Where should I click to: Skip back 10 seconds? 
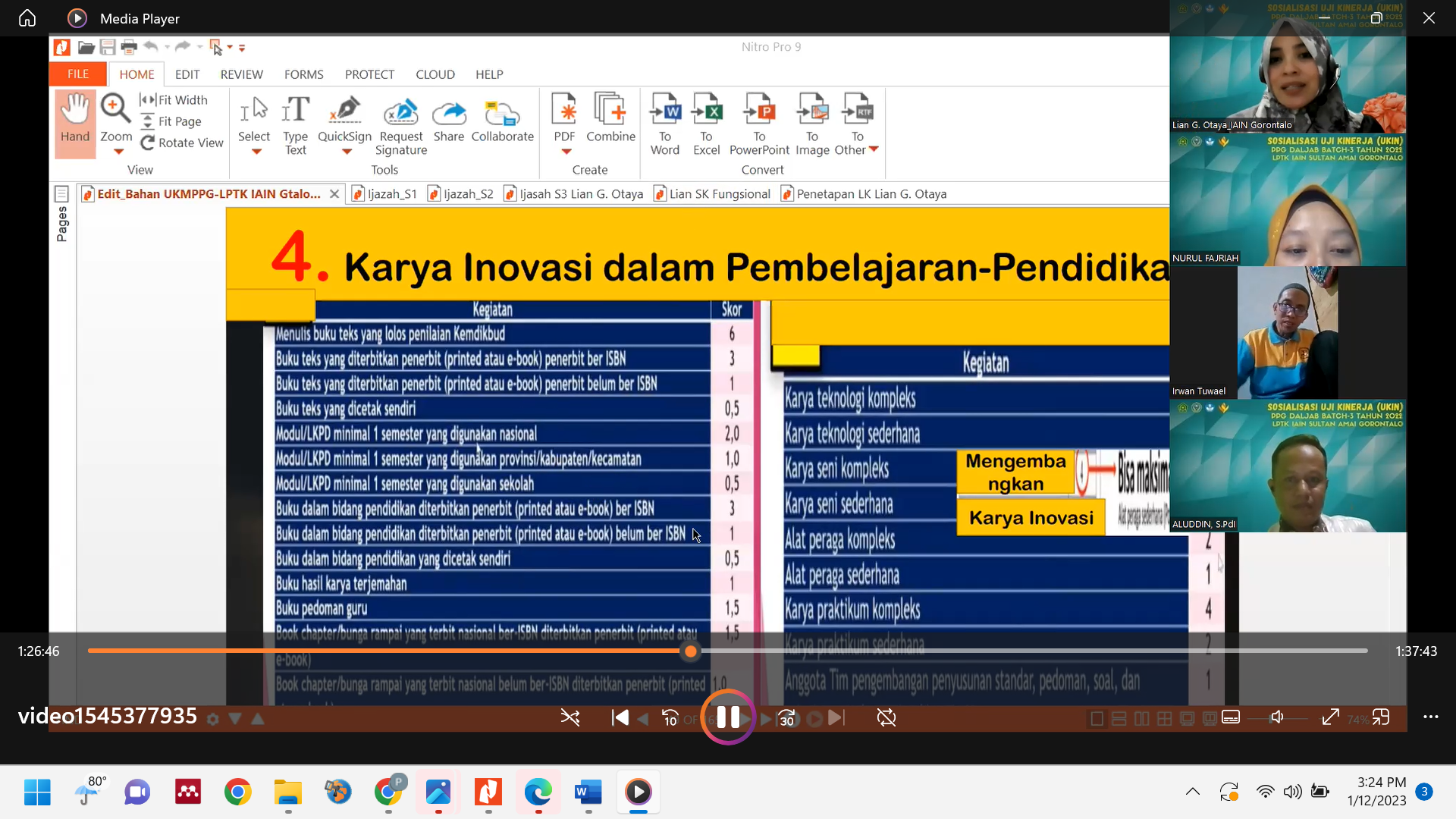click(x=670, y=717)
